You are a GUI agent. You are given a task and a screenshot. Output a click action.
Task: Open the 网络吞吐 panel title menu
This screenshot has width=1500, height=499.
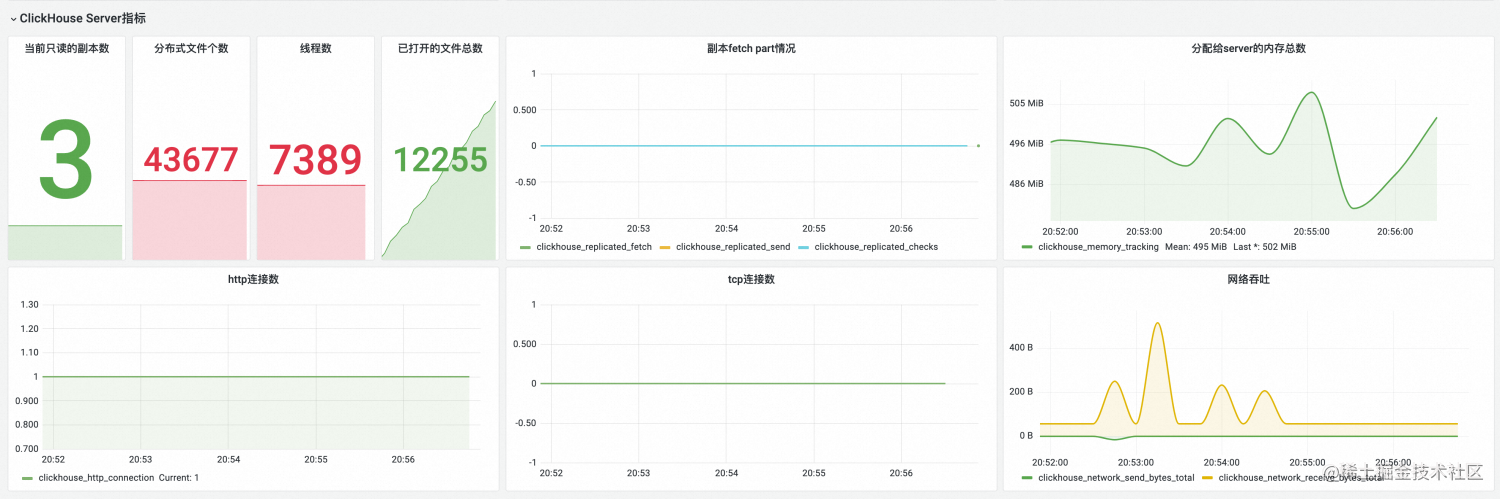pos(1249,279)
